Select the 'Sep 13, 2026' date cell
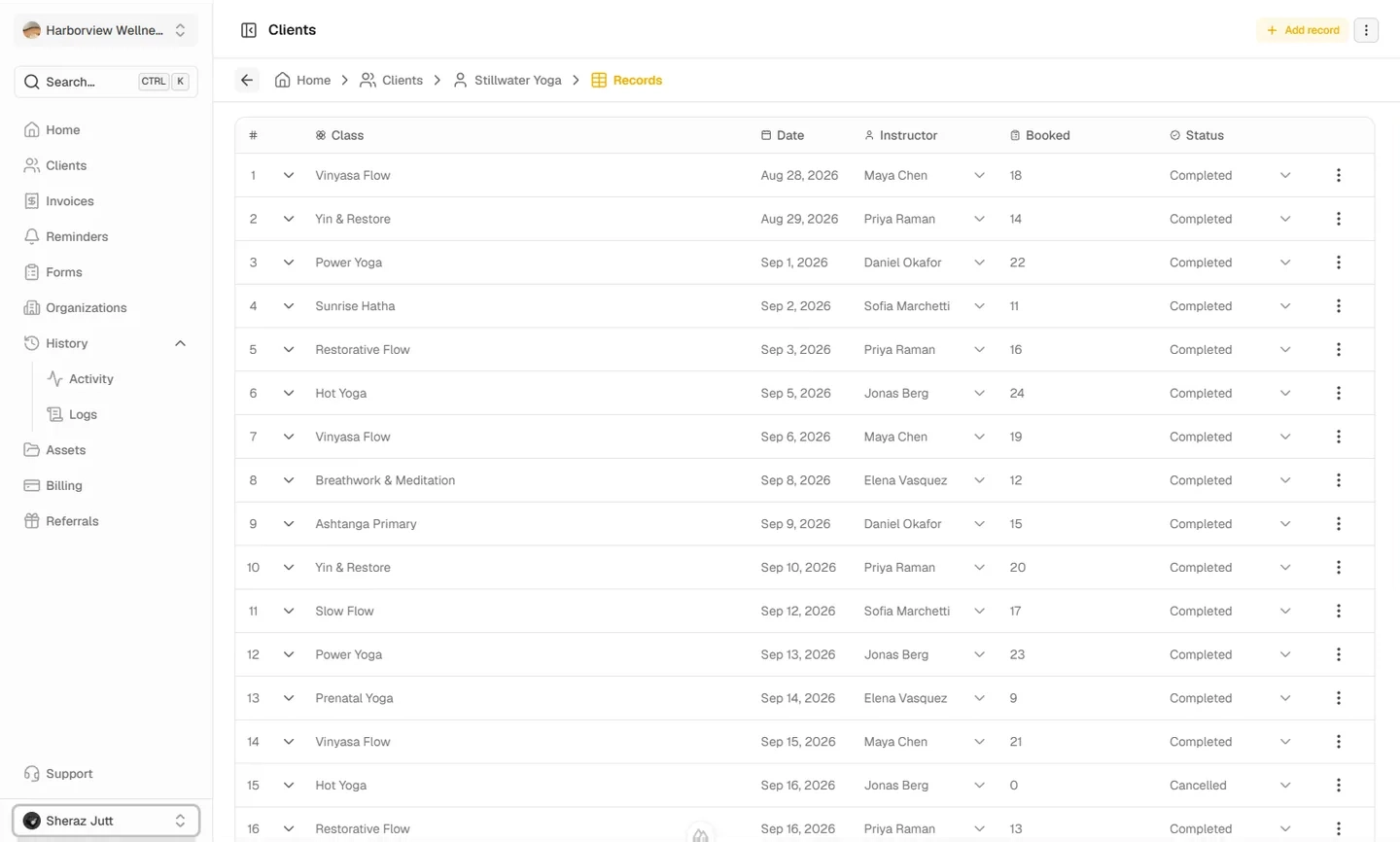Screen dimensions: 1400x842 click(x=798, y=654)
